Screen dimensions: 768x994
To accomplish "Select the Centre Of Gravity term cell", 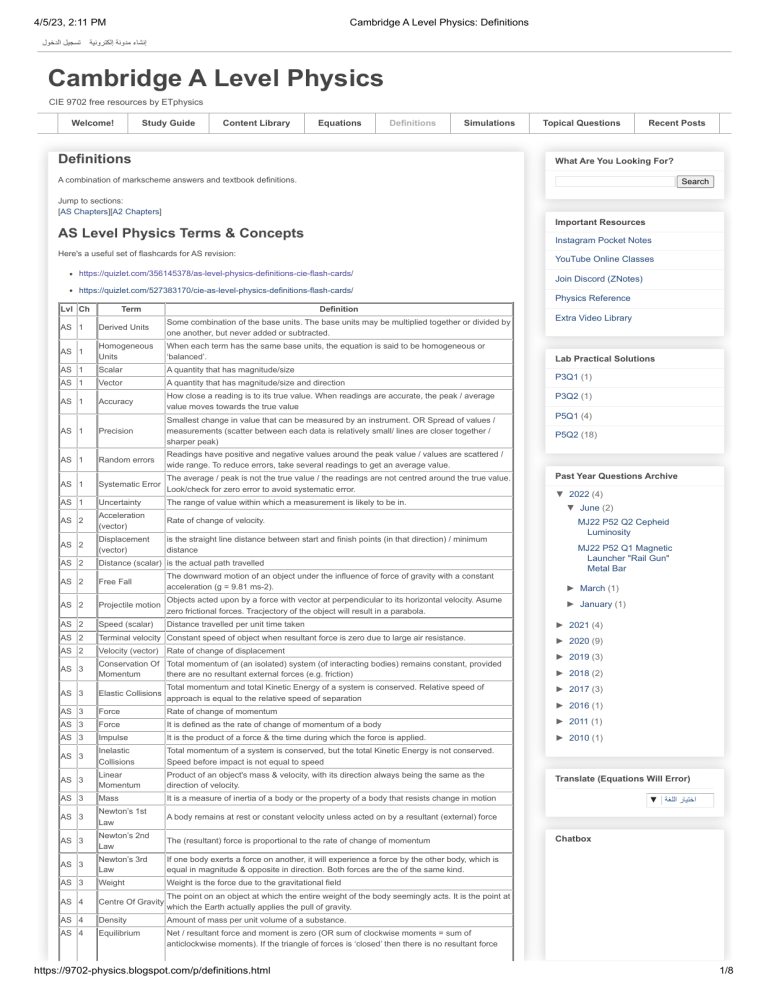I will (x=131, y=901).
